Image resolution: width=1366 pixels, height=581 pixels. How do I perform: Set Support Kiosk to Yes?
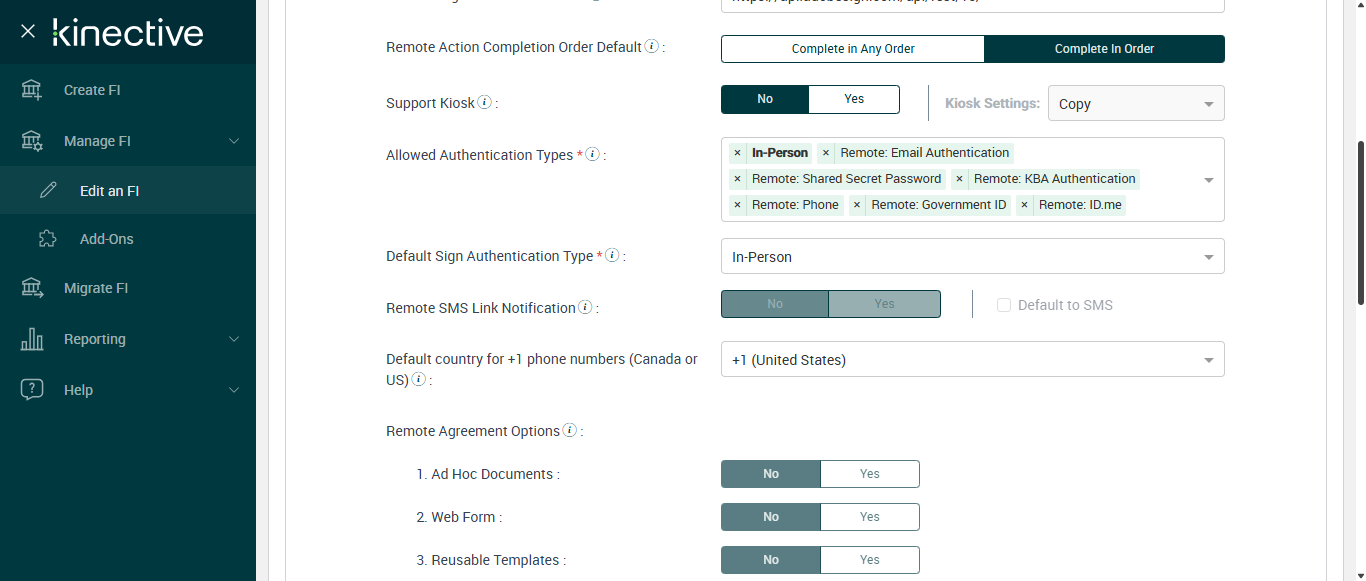(x=853, y=99)
